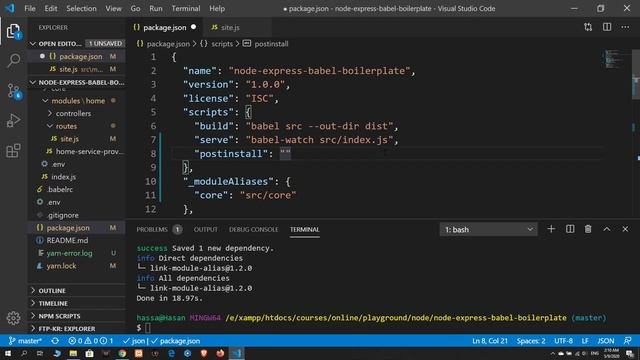Create a new terminal with plus icon
This screenshot has width=640, height=360.
point(551,229)
